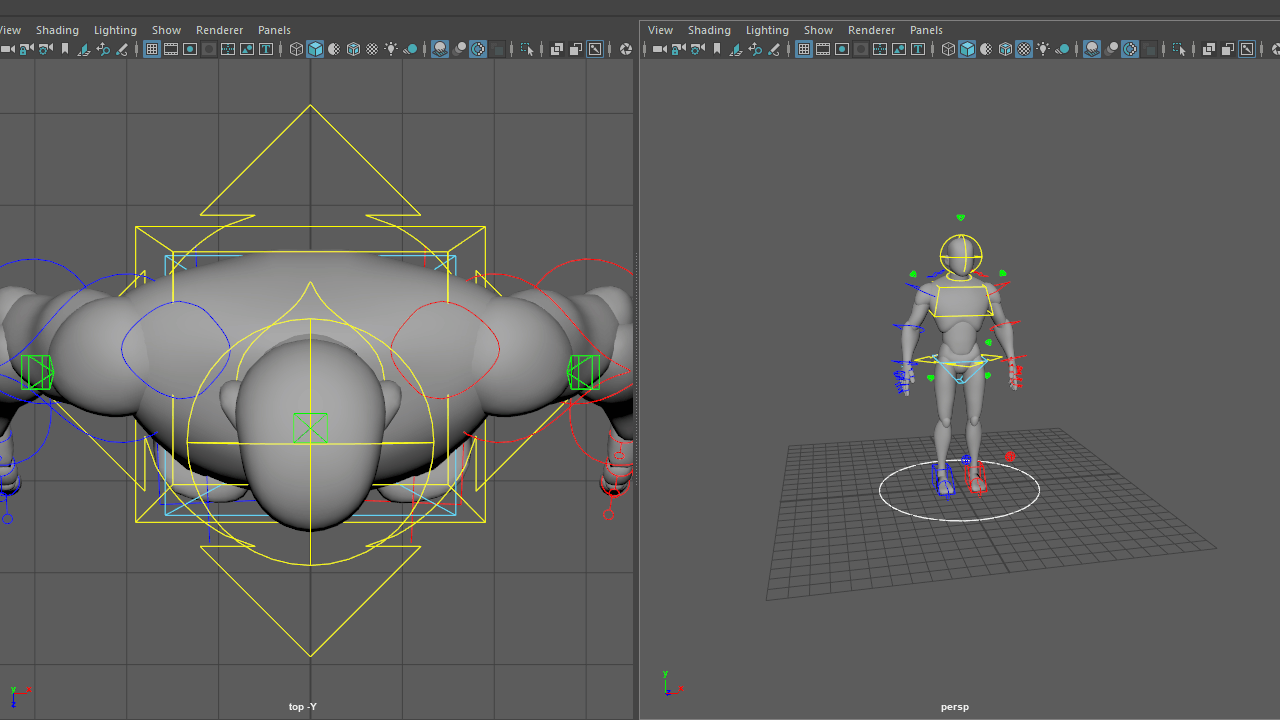This screenshot has height=720, width=1280.
Task: Toggle Field Chart in top view toolbar
Action: (x=228, y=49)
